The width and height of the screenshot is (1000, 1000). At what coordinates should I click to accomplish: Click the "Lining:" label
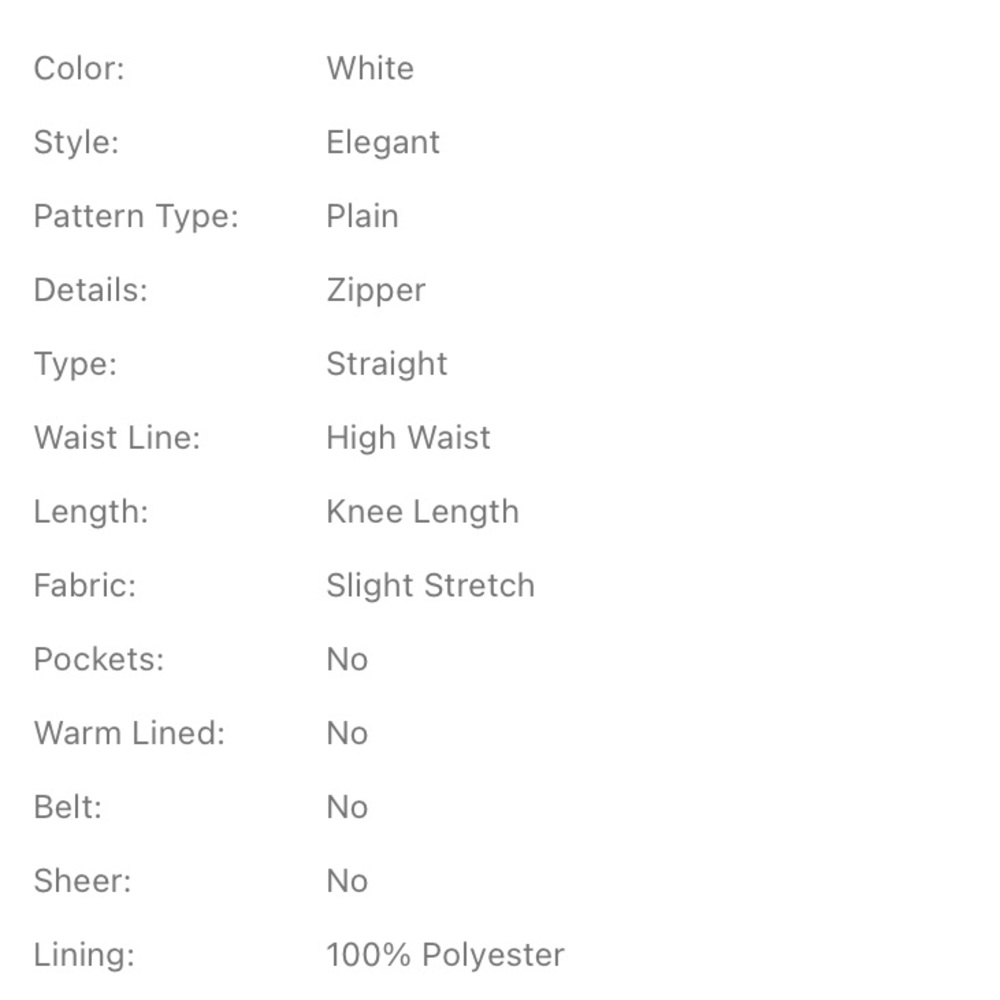click(84, 955)
